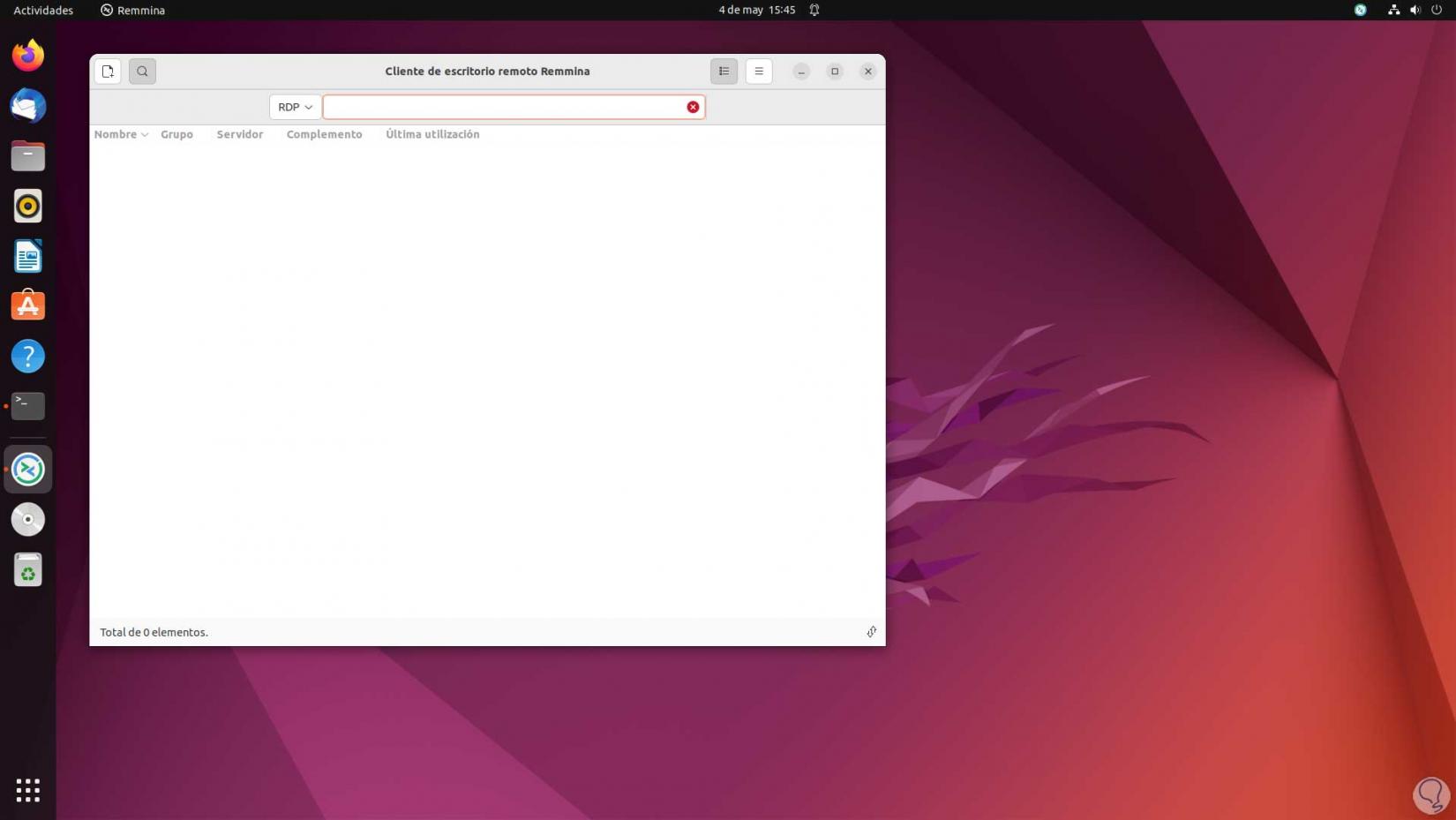Open the clock and calendar panel
1456x820 pixels.
(756, 11)
